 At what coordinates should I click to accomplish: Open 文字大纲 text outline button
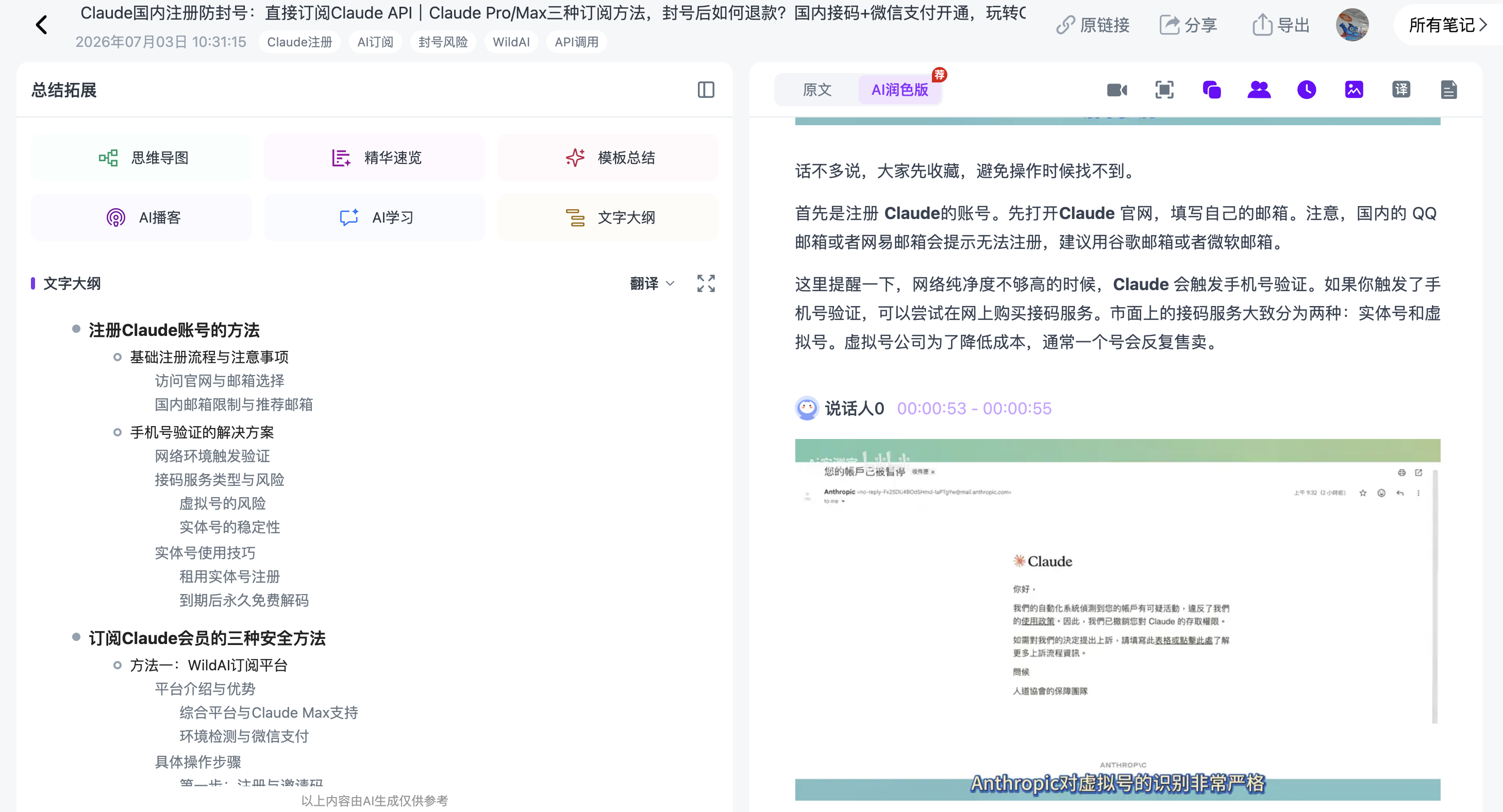(x=608, y=217)
